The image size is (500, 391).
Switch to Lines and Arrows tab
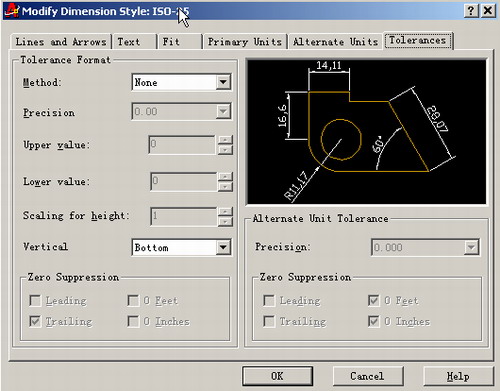pyautogui.click(x=61, y=42)
